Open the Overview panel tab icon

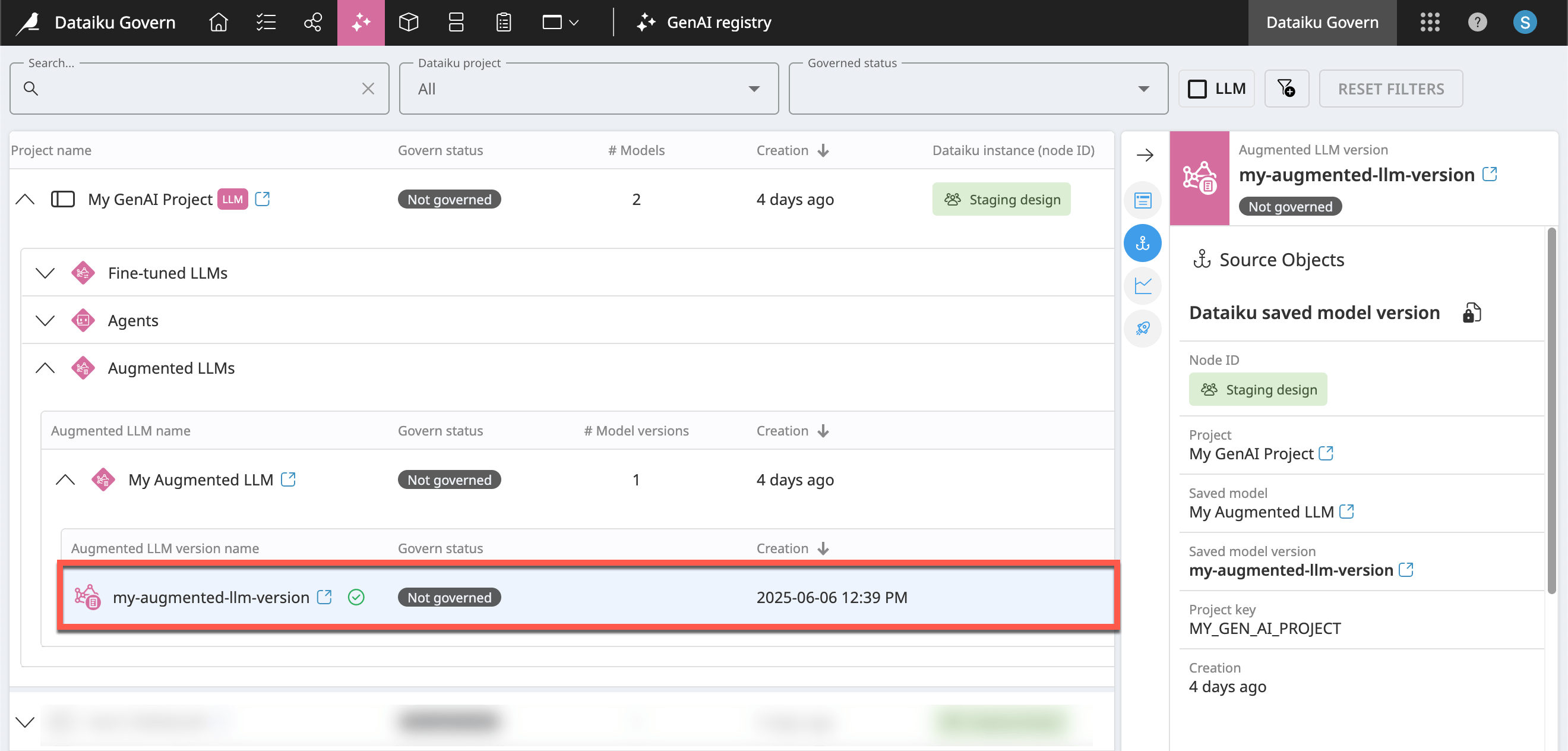pyautogui.click(x=1143, y=200)
